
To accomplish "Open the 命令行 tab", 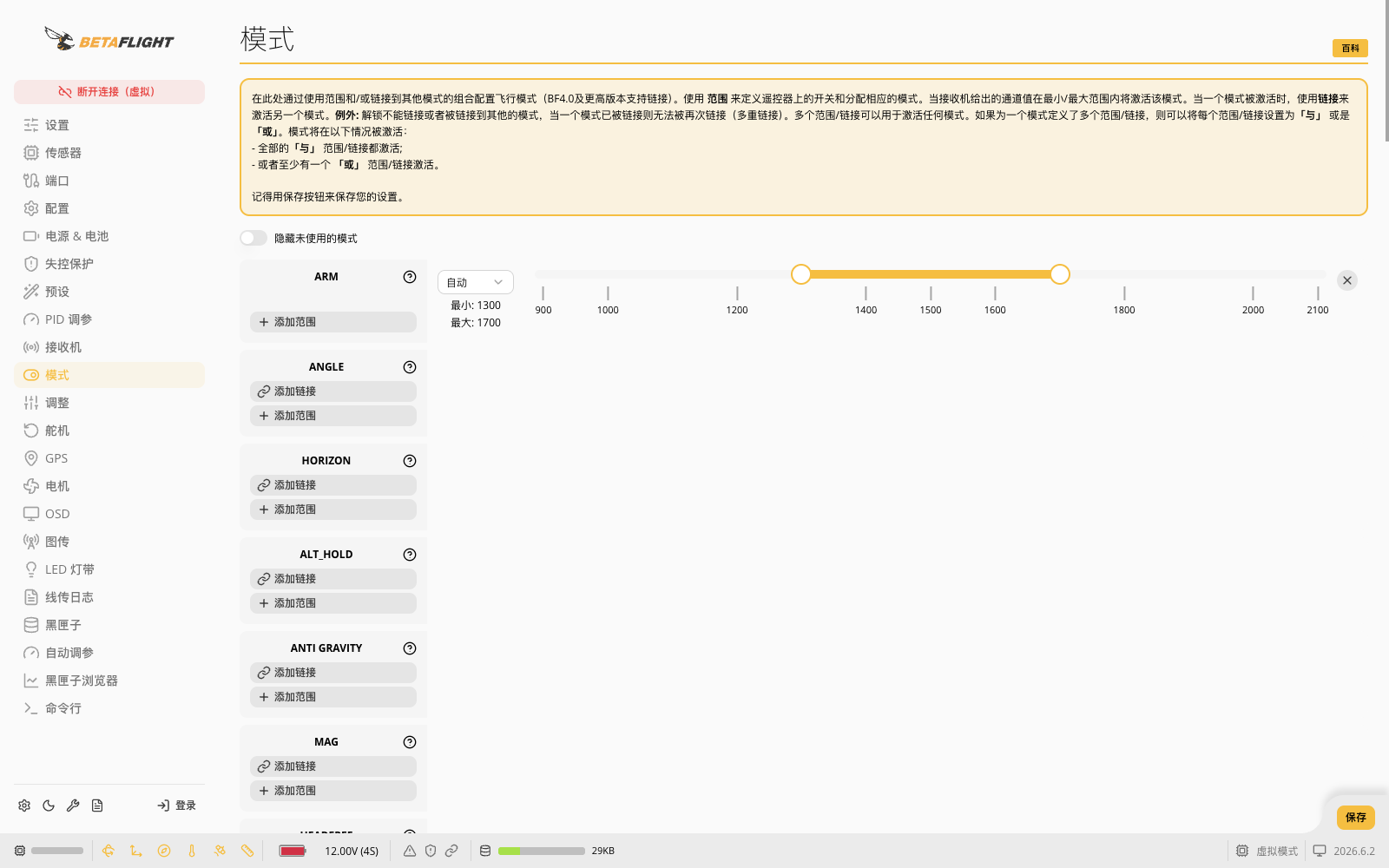I will click(109, 708).
